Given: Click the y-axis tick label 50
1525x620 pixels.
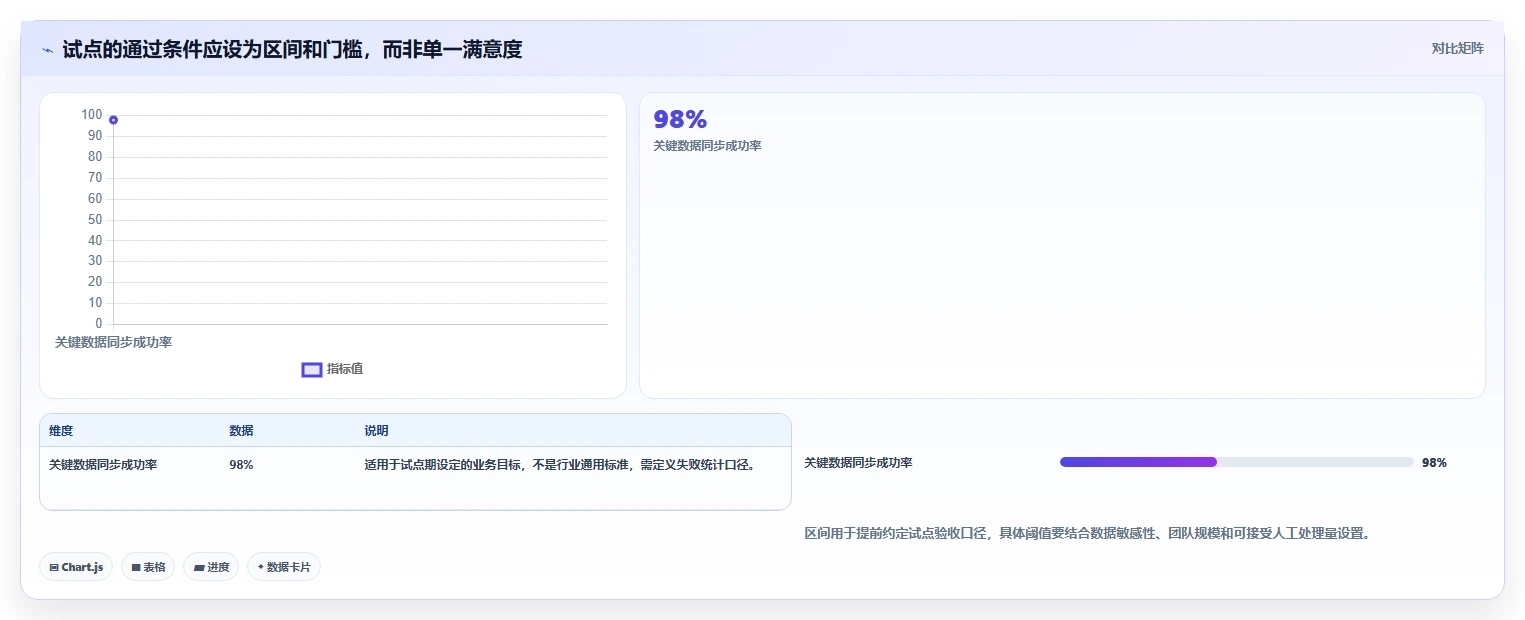Looking at the screenshot, I should click(95, 219).
